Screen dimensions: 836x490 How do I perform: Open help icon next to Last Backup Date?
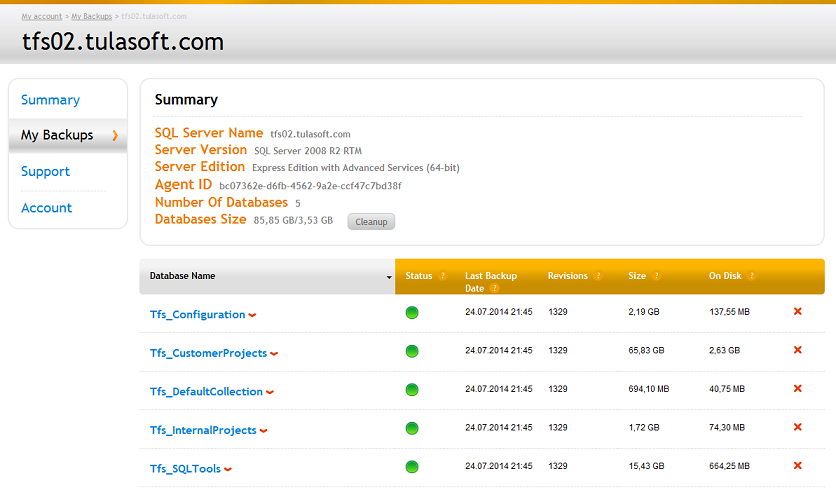pos(494,288)
